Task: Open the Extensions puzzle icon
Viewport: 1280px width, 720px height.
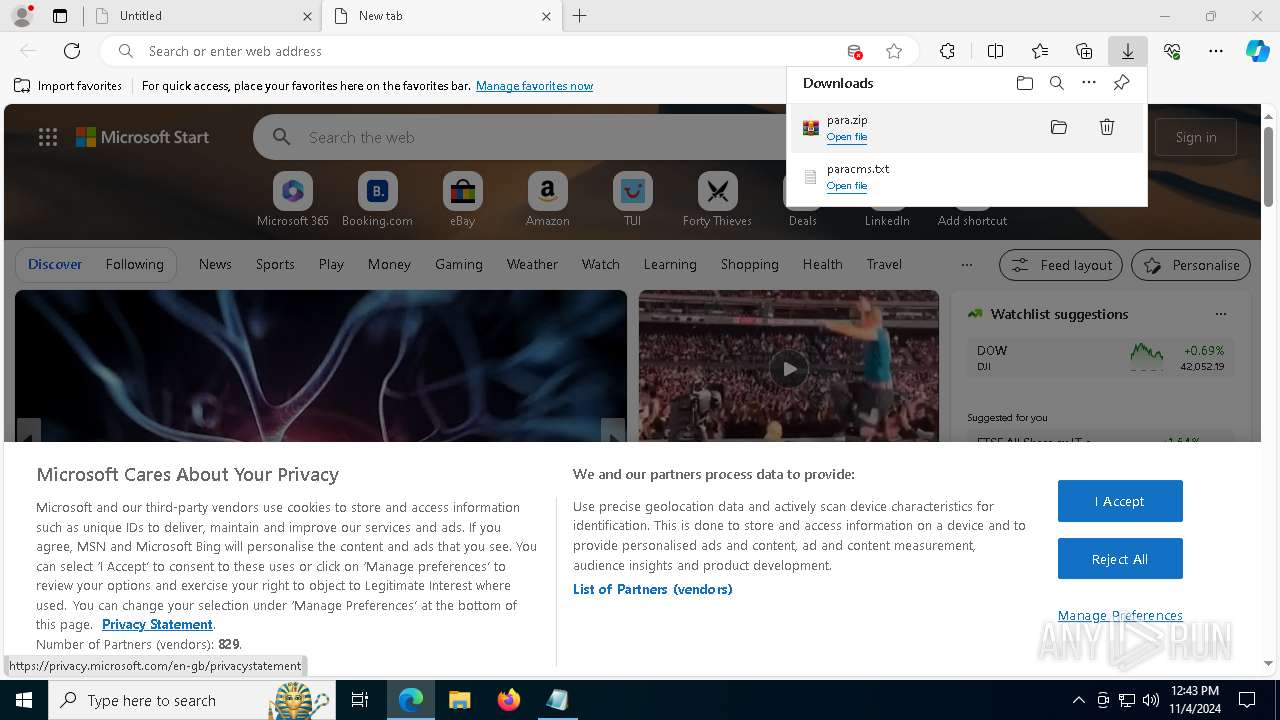Action: point(947,51)
